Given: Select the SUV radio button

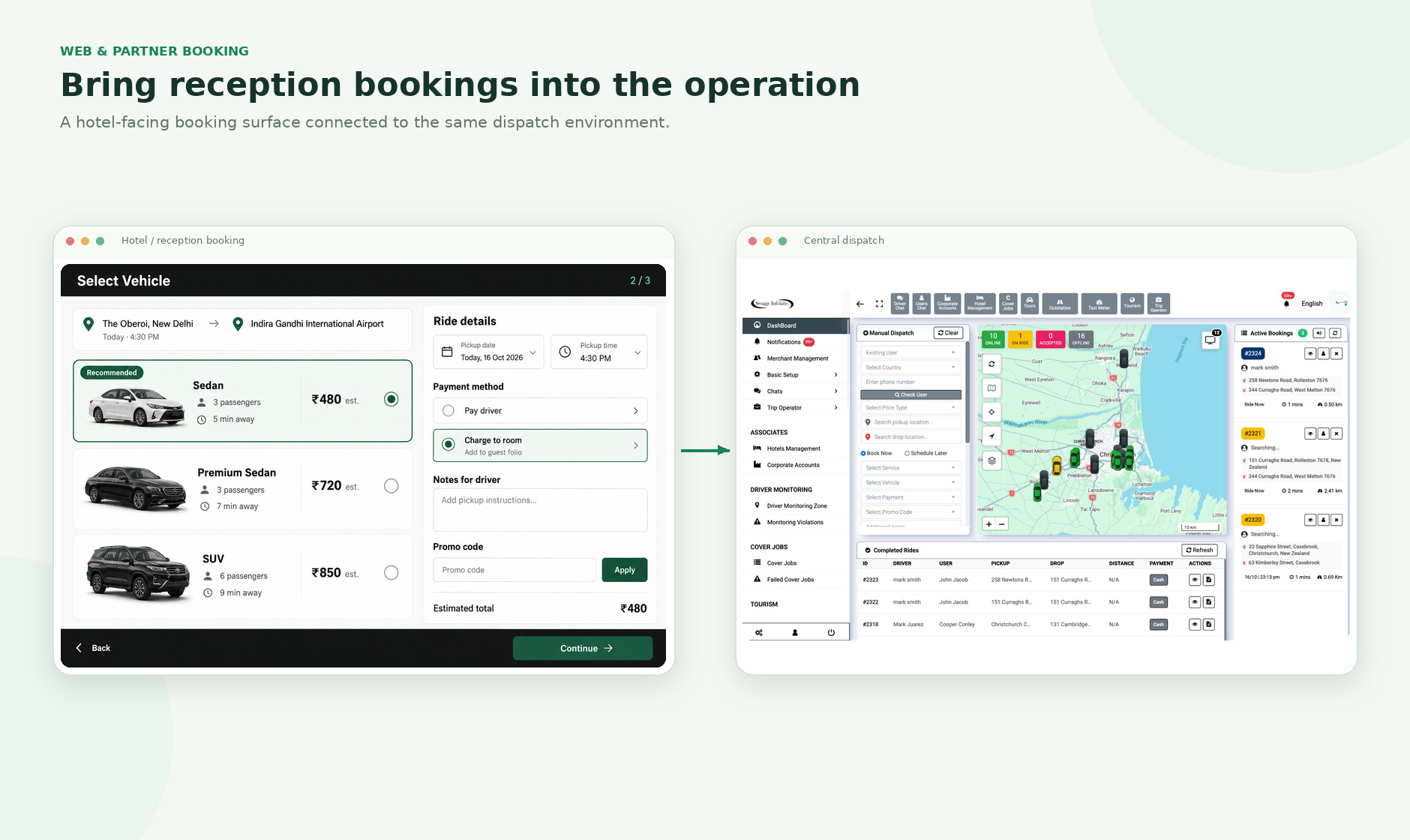Looking at the screenshot, I should pyautogui.click(x=391, y=573).
